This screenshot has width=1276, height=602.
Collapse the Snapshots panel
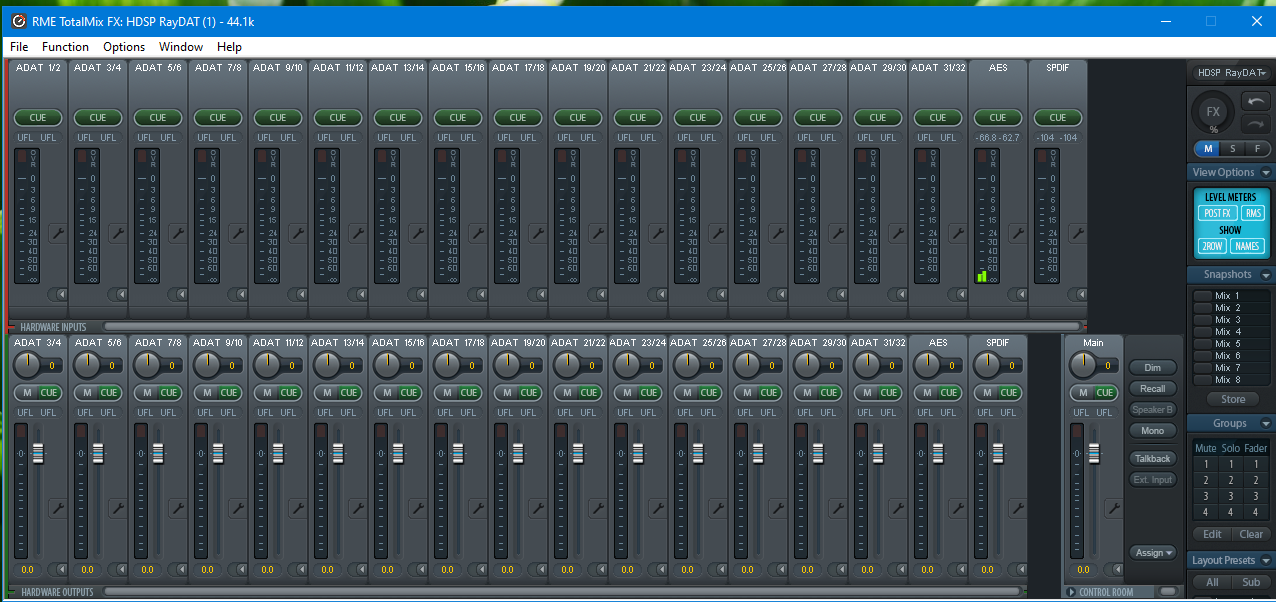pos(1267,275)
